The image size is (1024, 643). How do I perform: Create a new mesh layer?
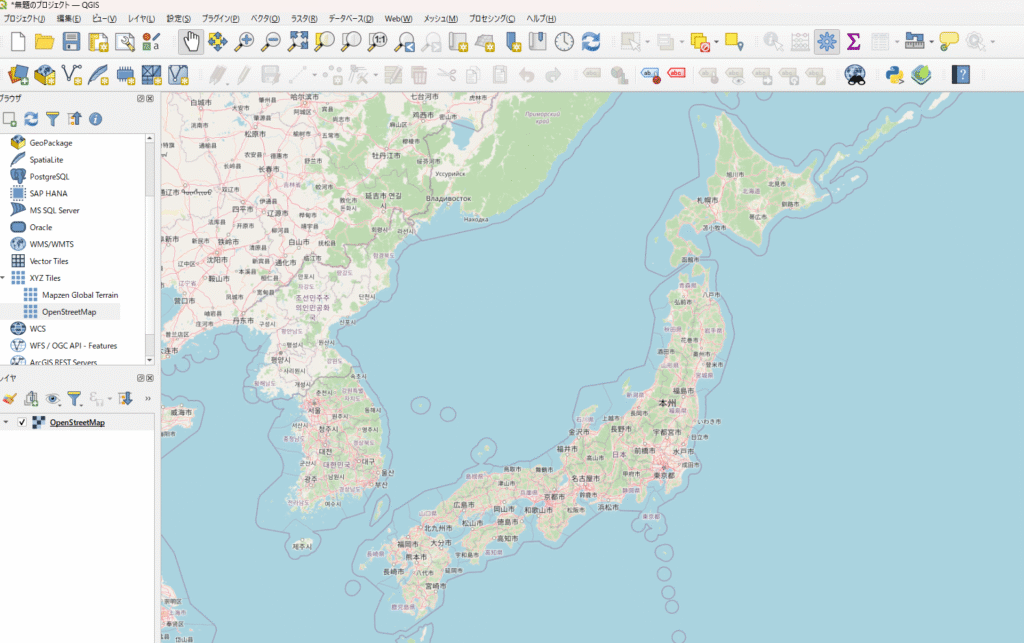point(152,75)
